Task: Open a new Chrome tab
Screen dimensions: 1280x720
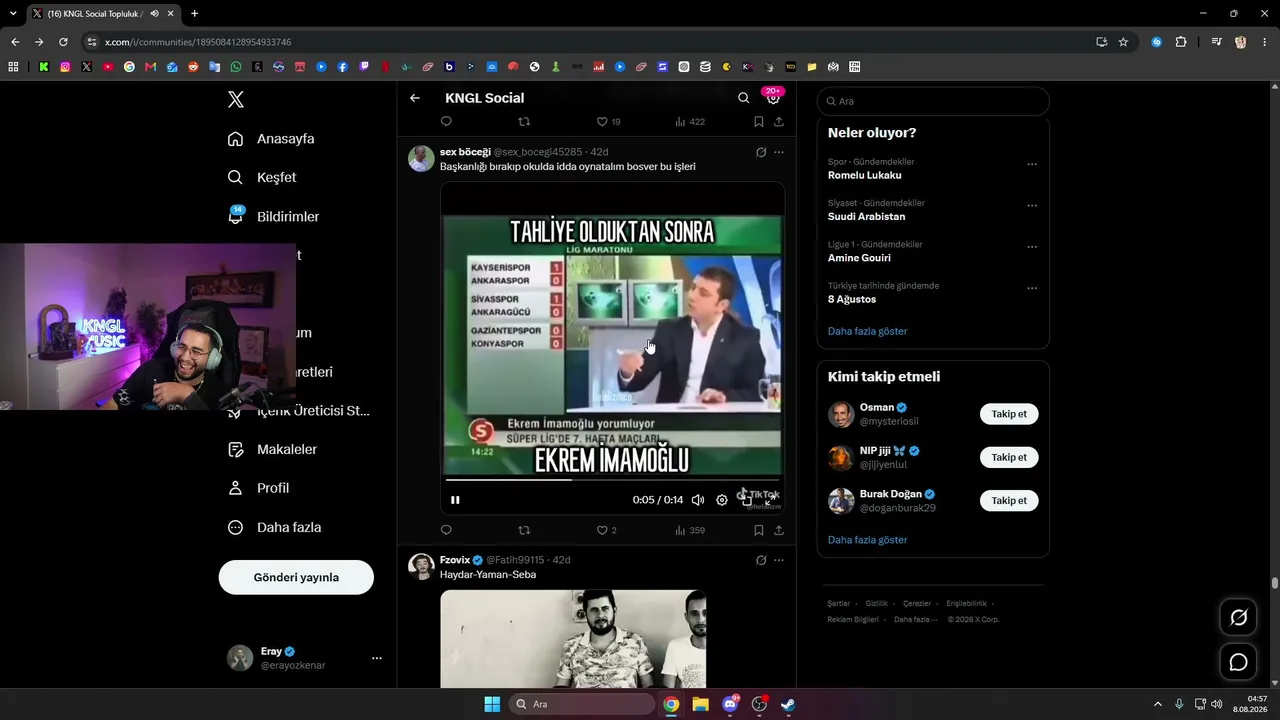Action: [x=194, y=14]
